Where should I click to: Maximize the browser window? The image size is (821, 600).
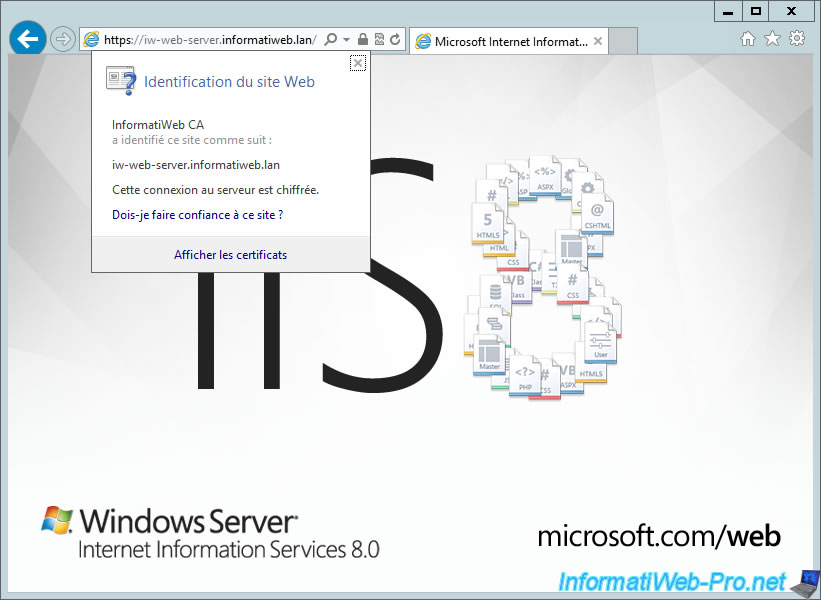click(x=756, y=11)
